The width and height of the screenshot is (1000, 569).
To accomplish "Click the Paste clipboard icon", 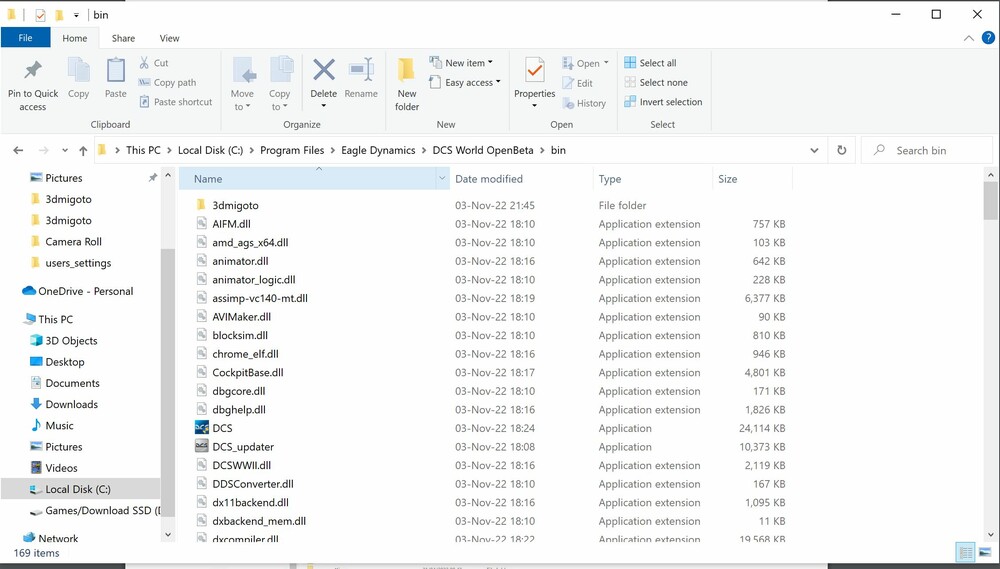I will pos(115,70).
